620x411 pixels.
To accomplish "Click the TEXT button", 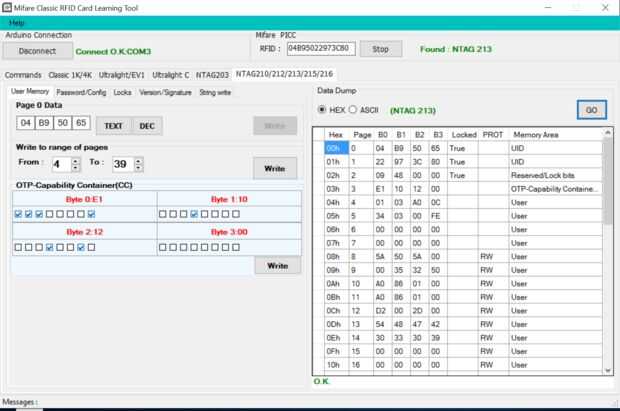I will 113,126.
